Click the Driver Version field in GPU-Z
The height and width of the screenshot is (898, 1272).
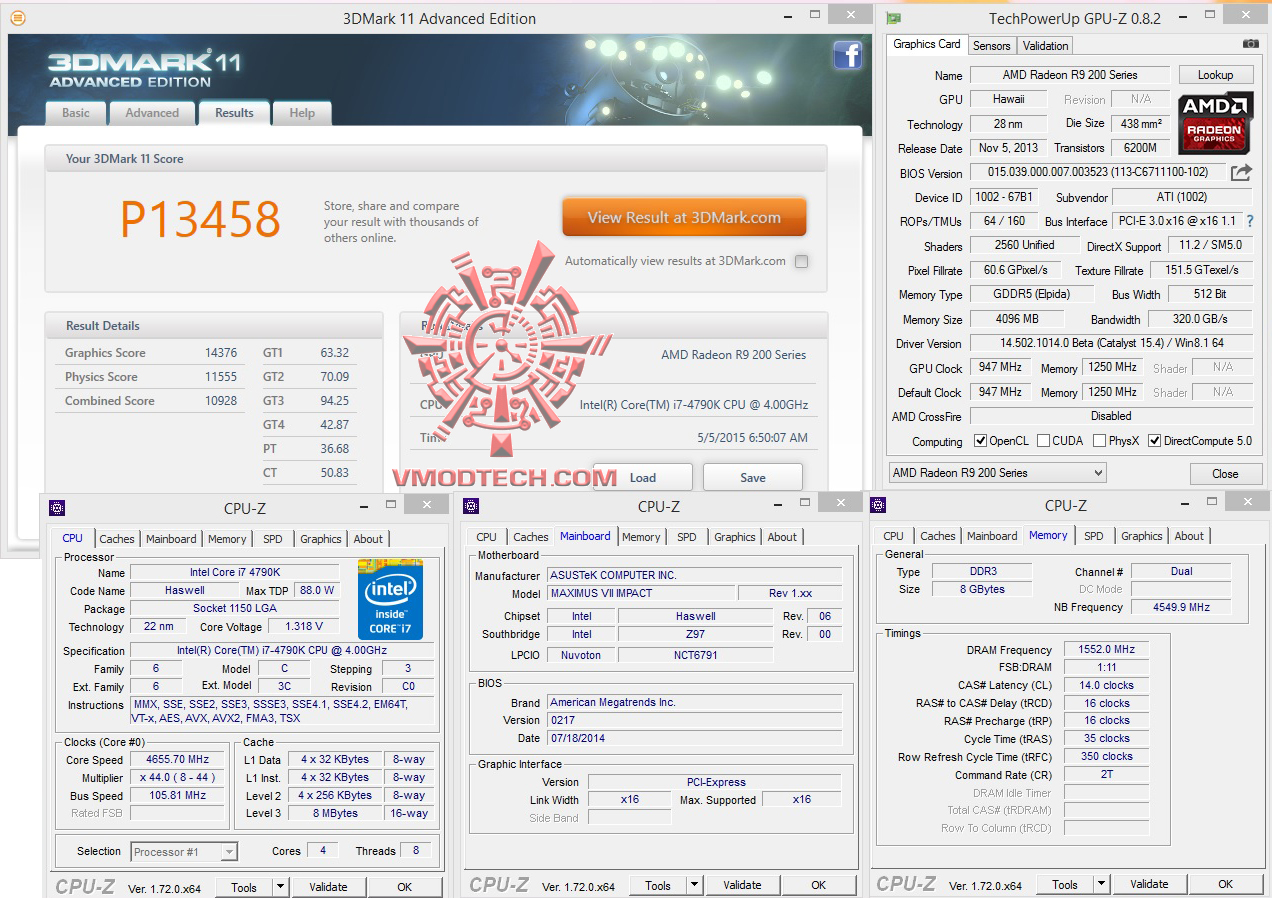pos(1111,343)
